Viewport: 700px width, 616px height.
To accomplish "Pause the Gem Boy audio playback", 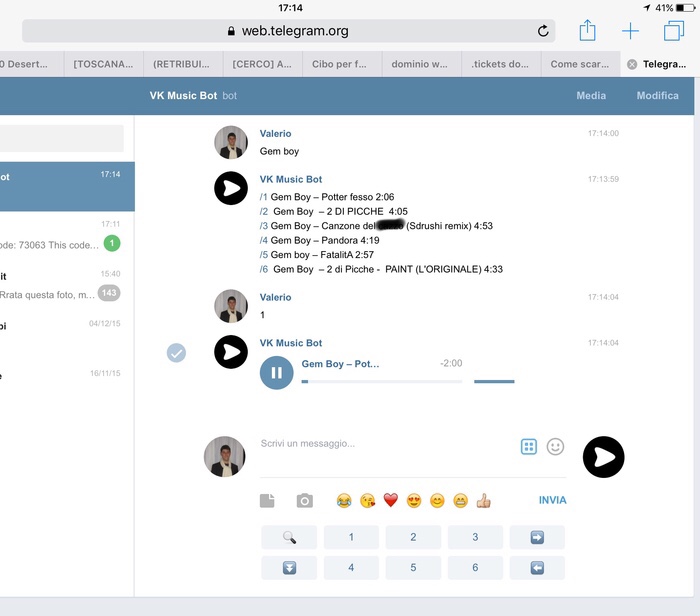I will tap(276, 372).
